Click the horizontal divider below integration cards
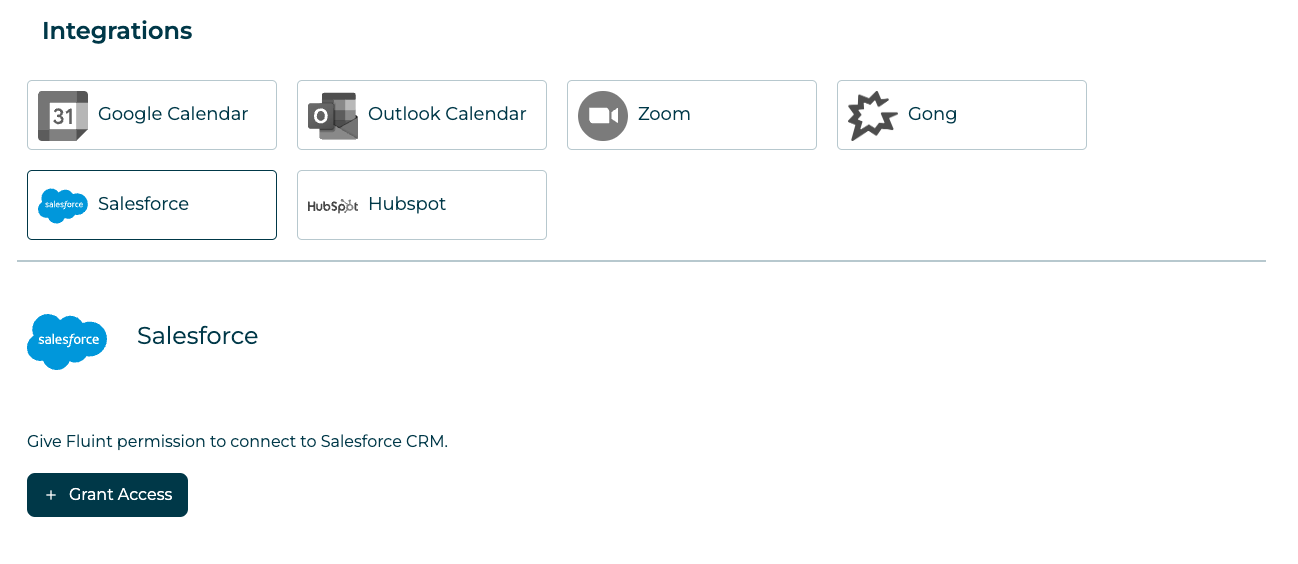The width and height of the screenshot is (1298, 564). click(641, 261)
